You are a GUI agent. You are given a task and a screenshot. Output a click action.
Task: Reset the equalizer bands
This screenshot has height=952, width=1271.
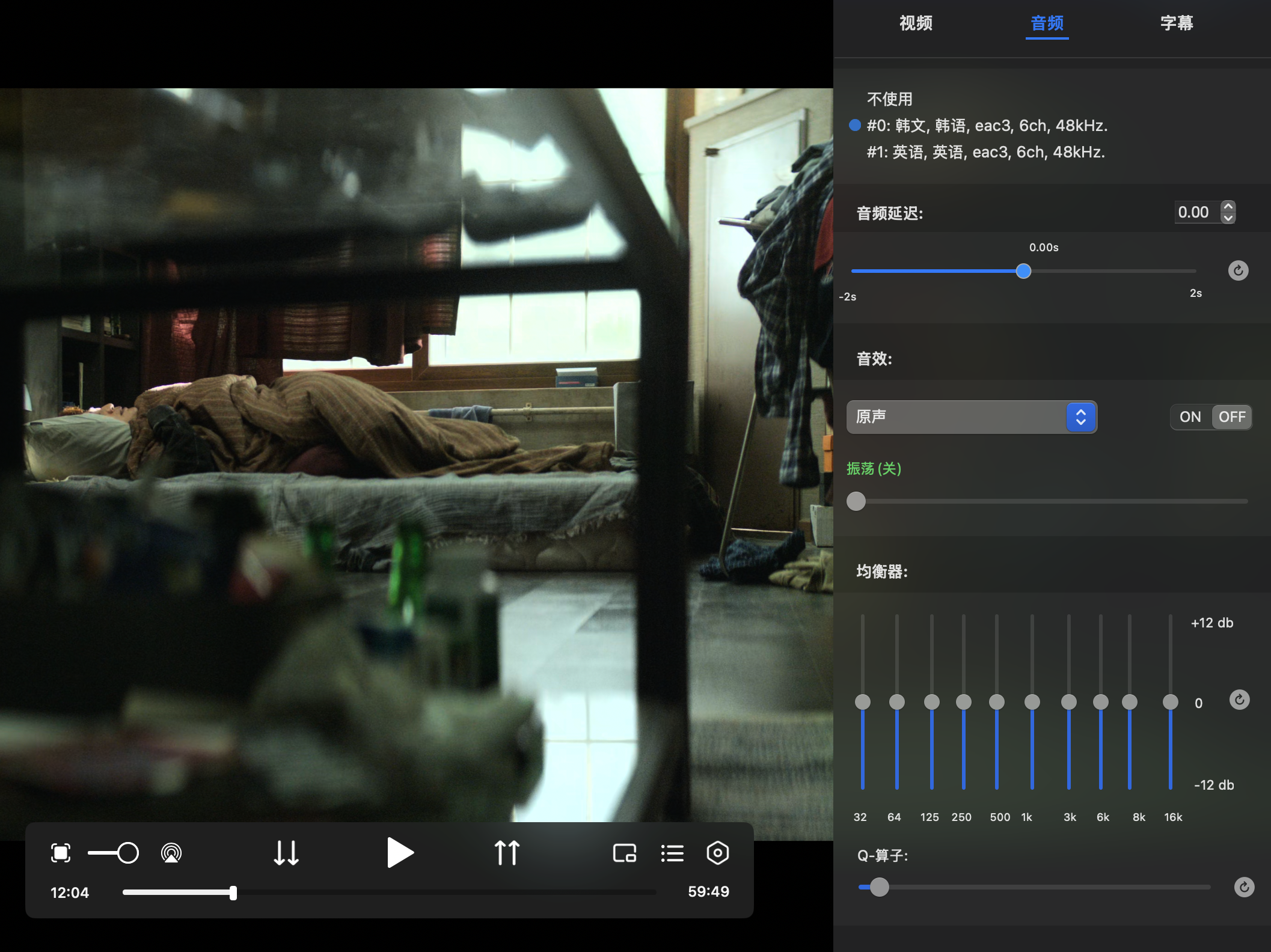1239,700
